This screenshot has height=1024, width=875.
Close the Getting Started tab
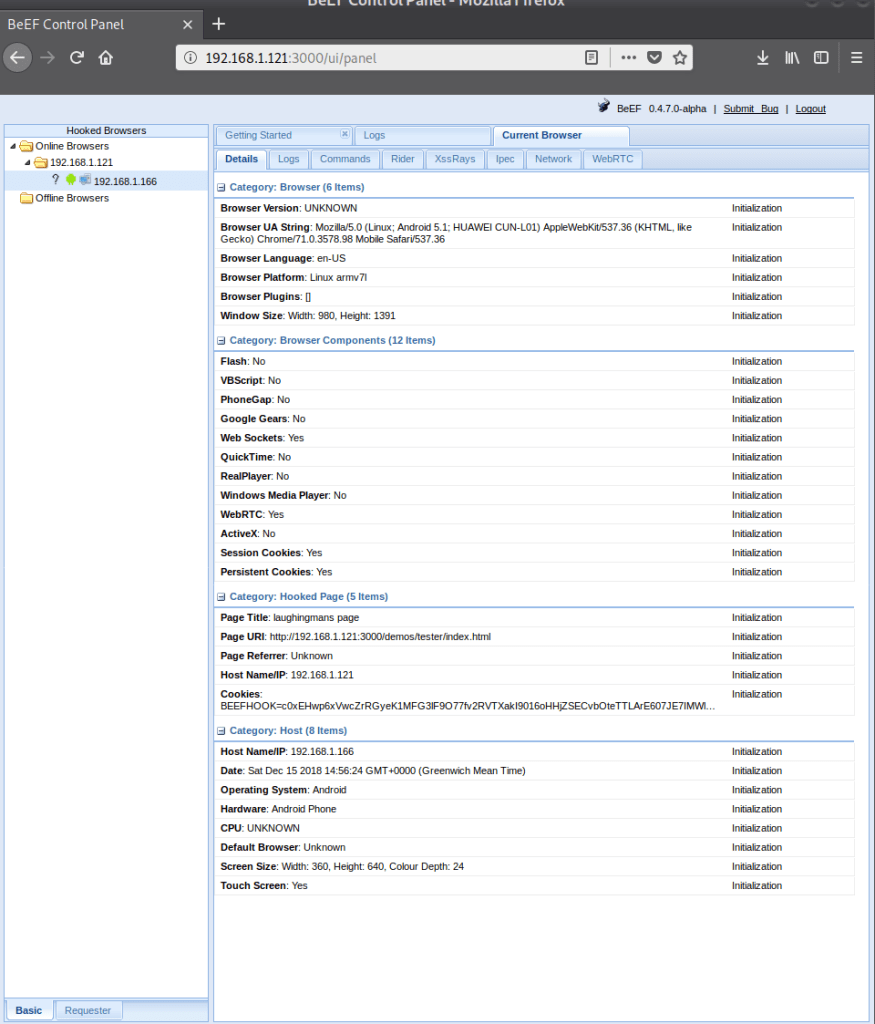(x=344, y=134)
